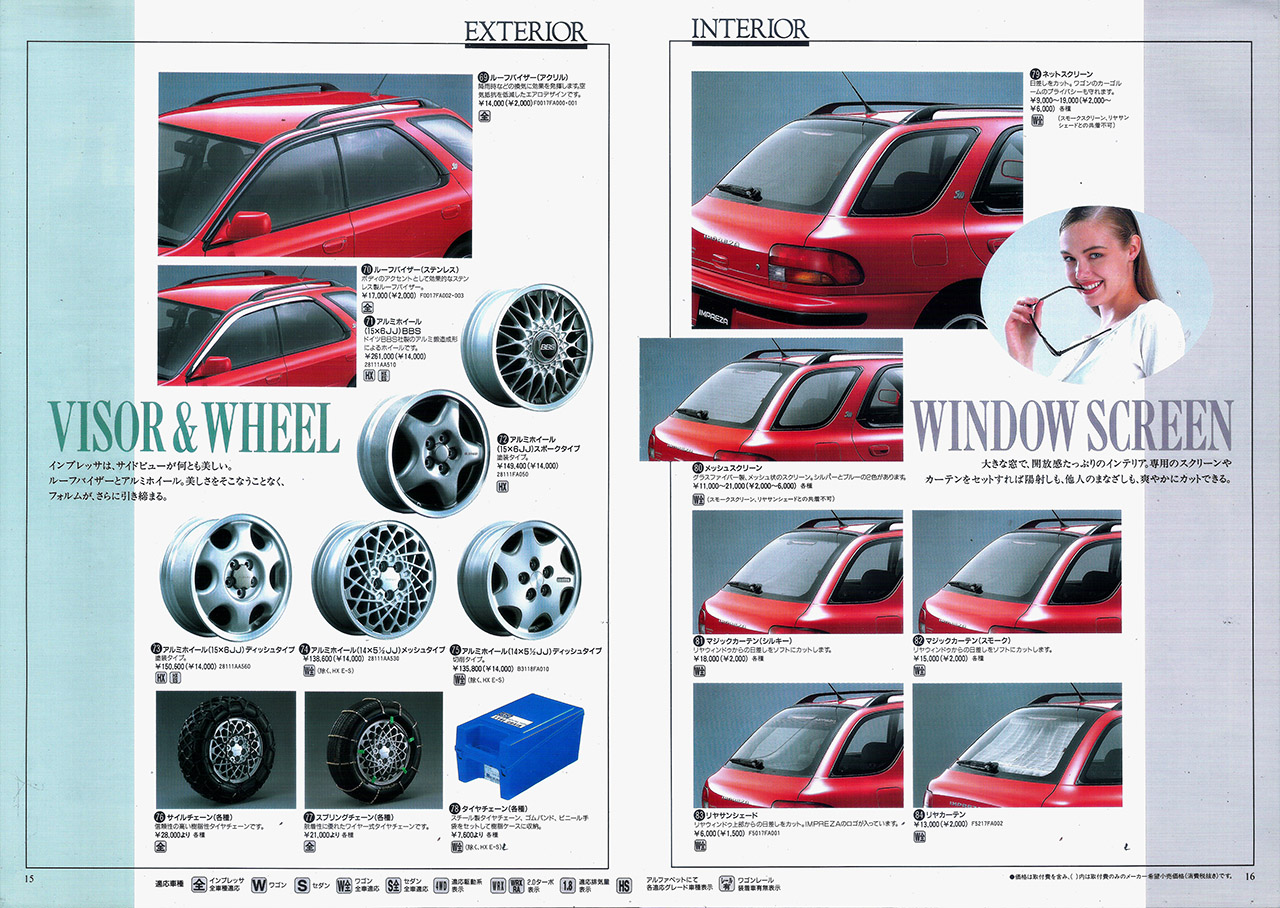Click the 全 badge under Sile chain item 76
This screenshot has height=908, width=1280.
point(161,846)
